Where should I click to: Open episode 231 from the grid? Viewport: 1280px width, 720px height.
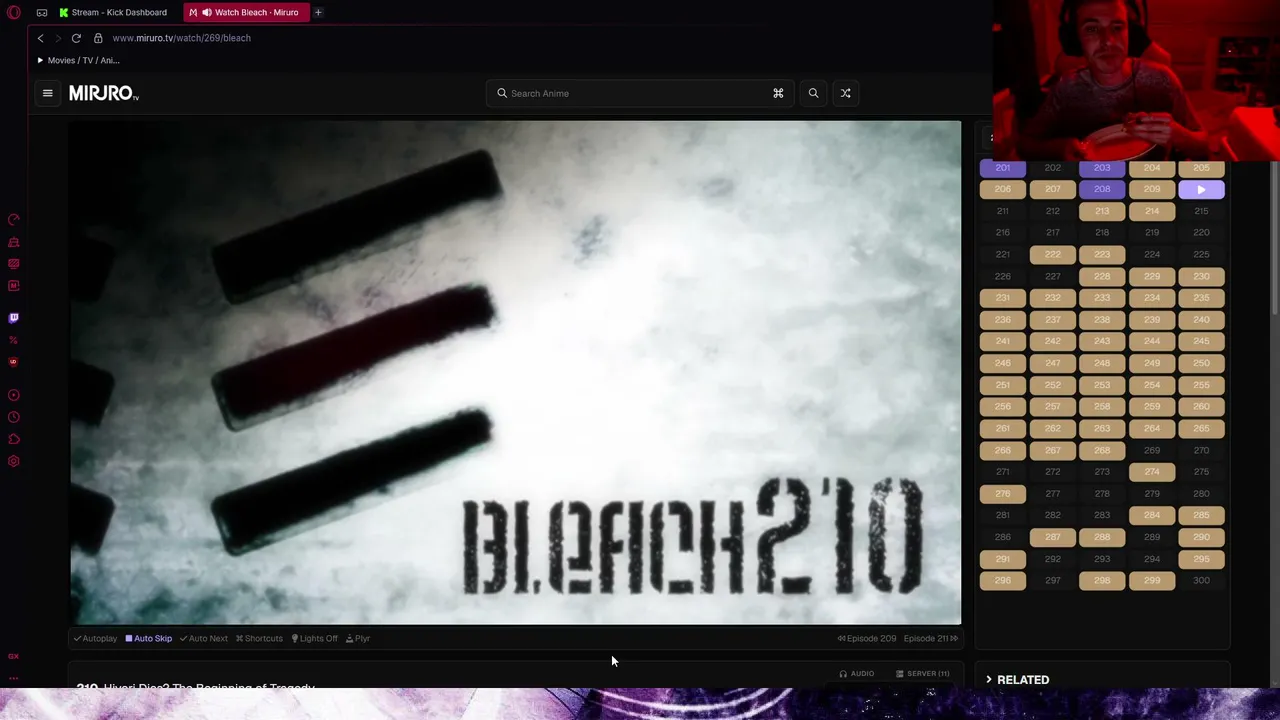click(1002, 298)
